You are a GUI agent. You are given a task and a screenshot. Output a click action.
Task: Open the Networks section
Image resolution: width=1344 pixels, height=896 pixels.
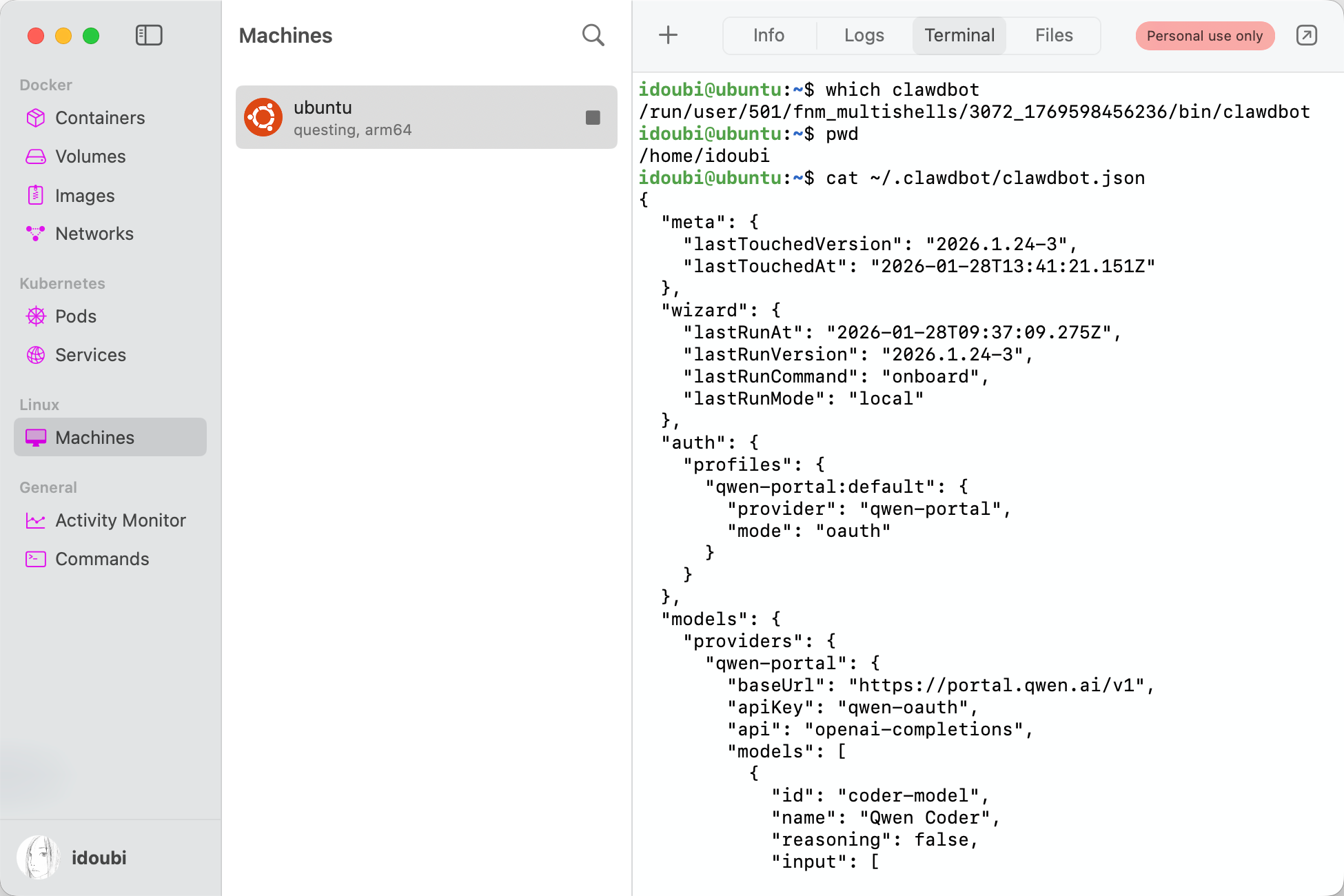coord(94,234)
